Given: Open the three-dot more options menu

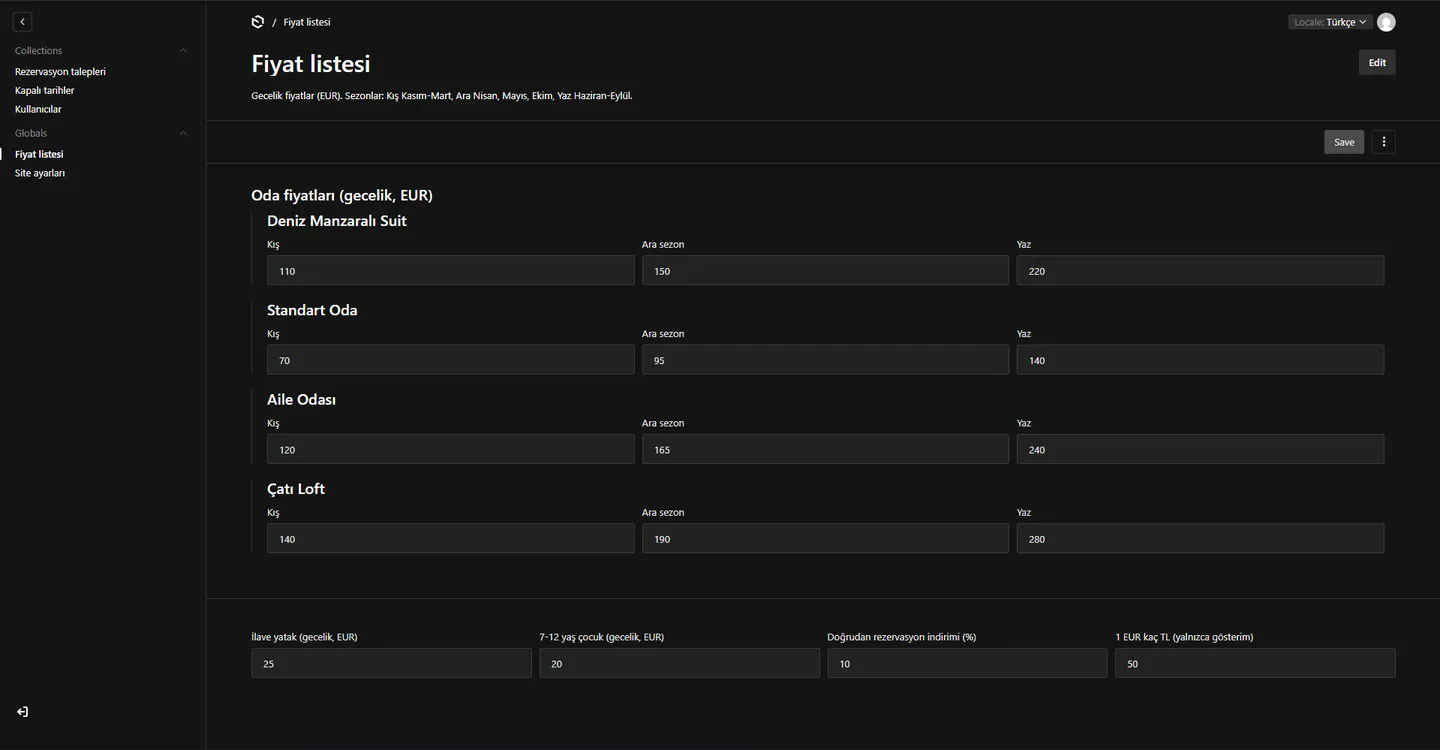Looking at the screenshot, I should click(x=1384, y=142).
